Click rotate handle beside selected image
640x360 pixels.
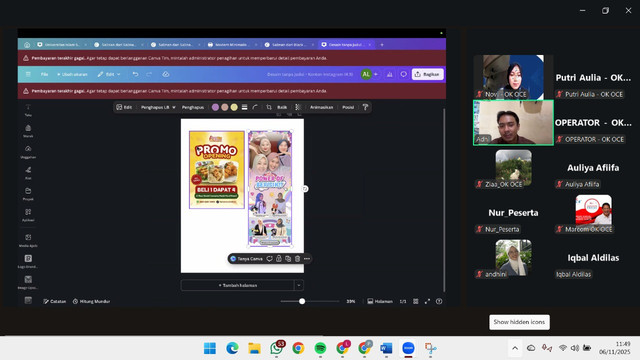coord(305,189)
